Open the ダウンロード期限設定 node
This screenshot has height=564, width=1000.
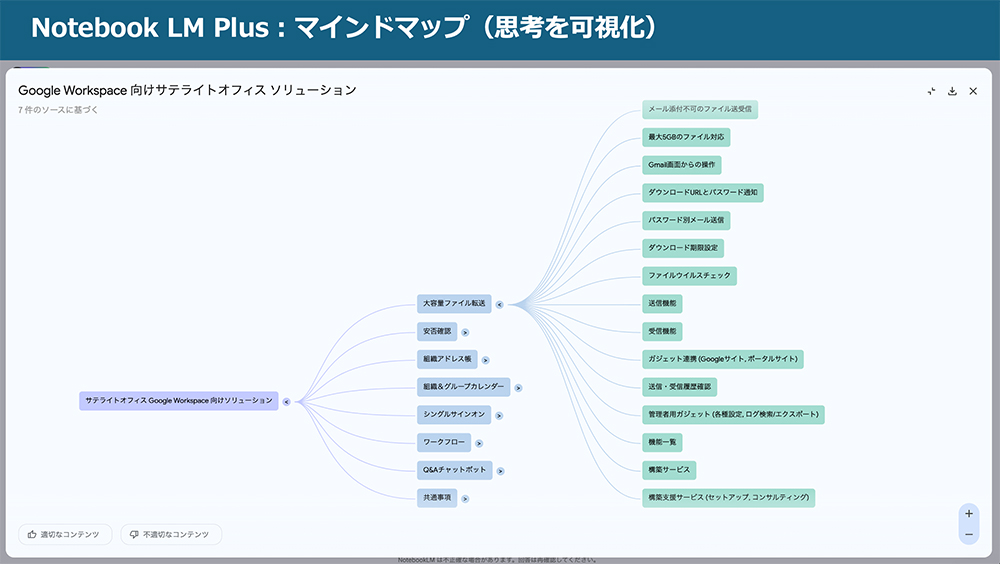point(683,248)
